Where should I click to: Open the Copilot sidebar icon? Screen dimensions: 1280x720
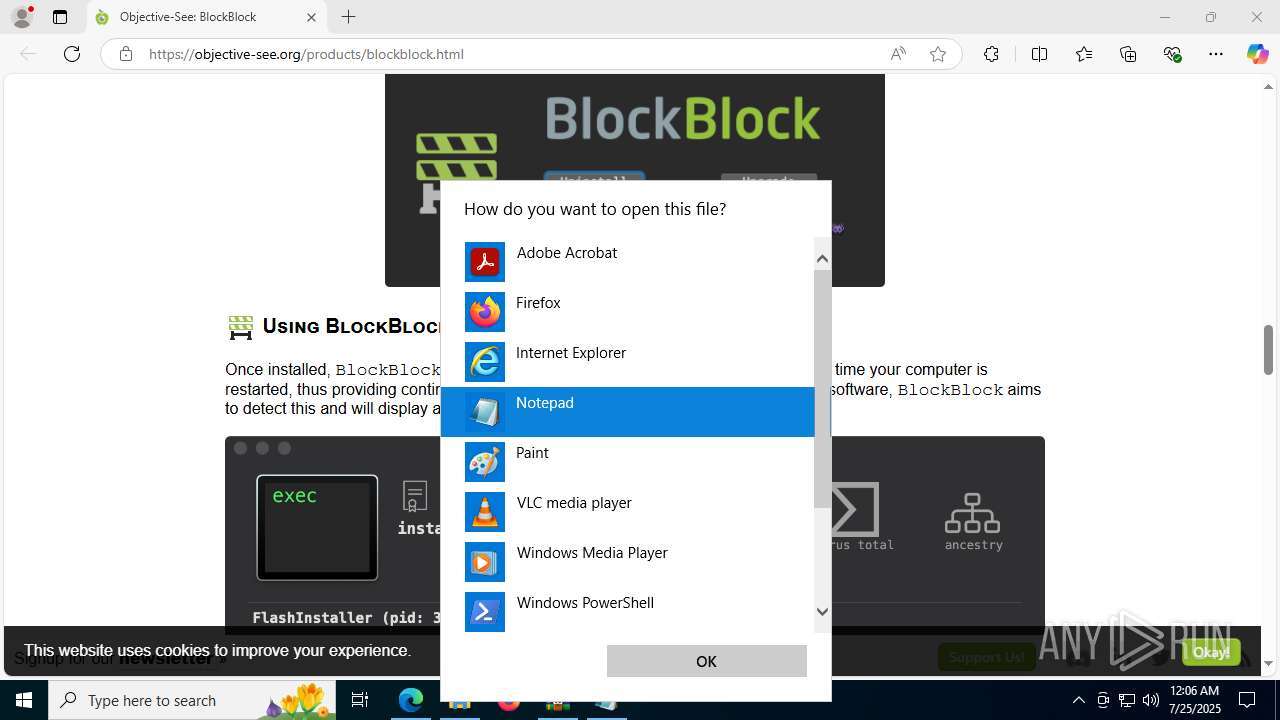[x=1257, y=54]
